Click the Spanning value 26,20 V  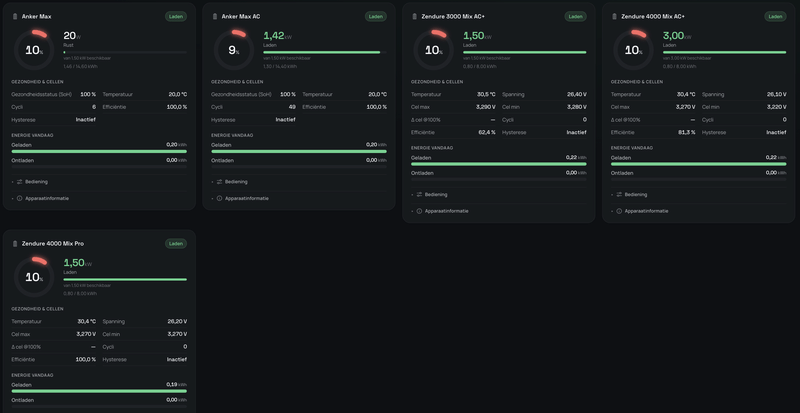(x=177, y=322)
